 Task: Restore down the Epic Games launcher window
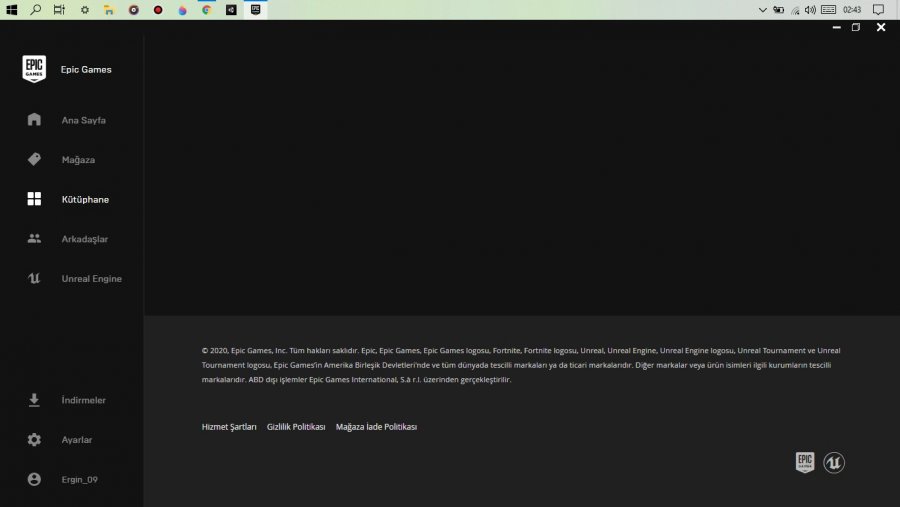pyautogui.click(x=856, y=27)
